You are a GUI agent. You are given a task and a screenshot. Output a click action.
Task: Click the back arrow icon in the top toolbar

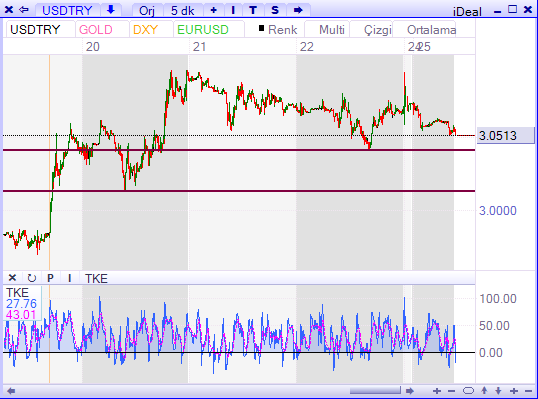pyautogui.click(x=23, y=10)
